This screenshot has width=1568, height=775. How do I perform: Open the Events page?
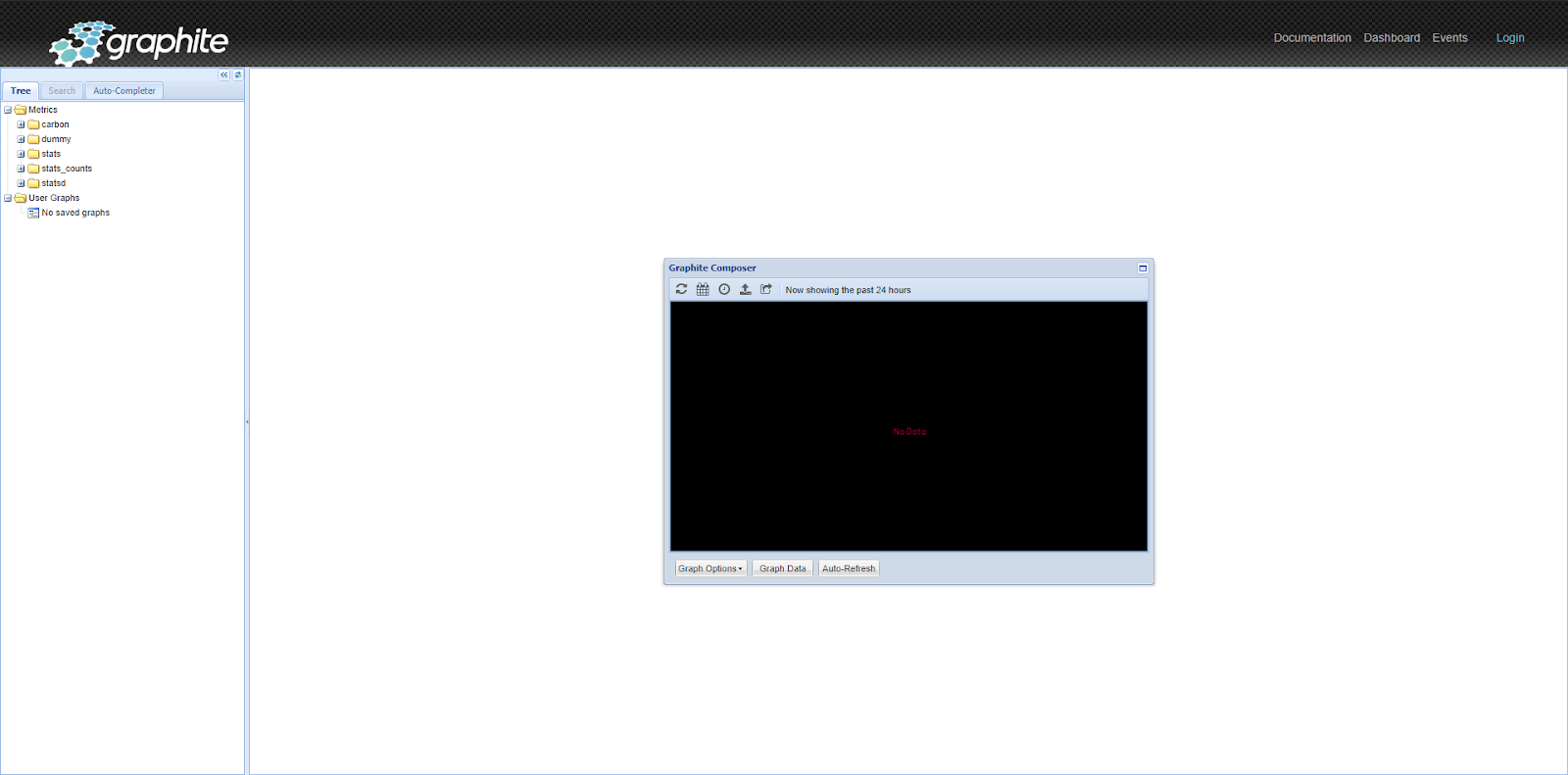1449,38
